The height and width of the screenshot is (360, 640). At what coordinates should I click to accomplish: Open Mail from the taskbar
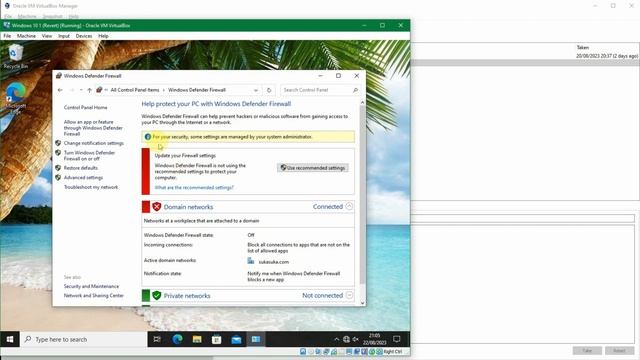(x=236, y=339)
